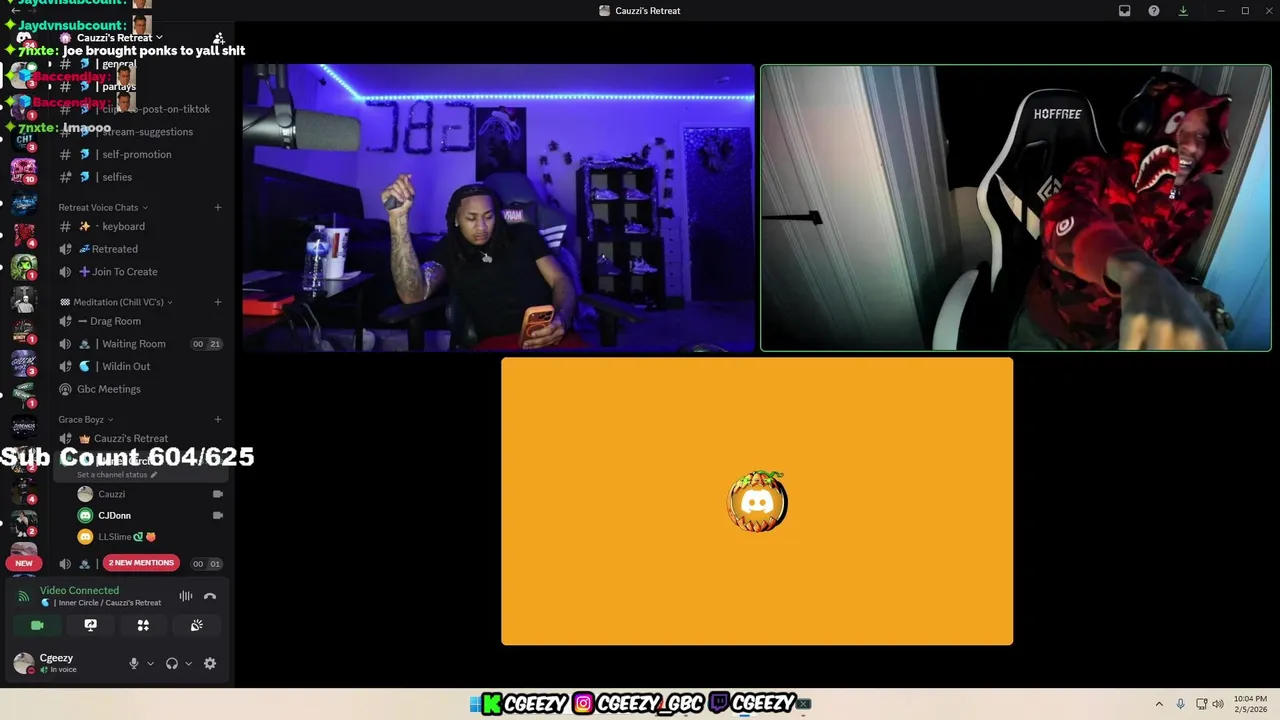Deafen using the headphones icon

pyautogui.click(x=172, y=663)
